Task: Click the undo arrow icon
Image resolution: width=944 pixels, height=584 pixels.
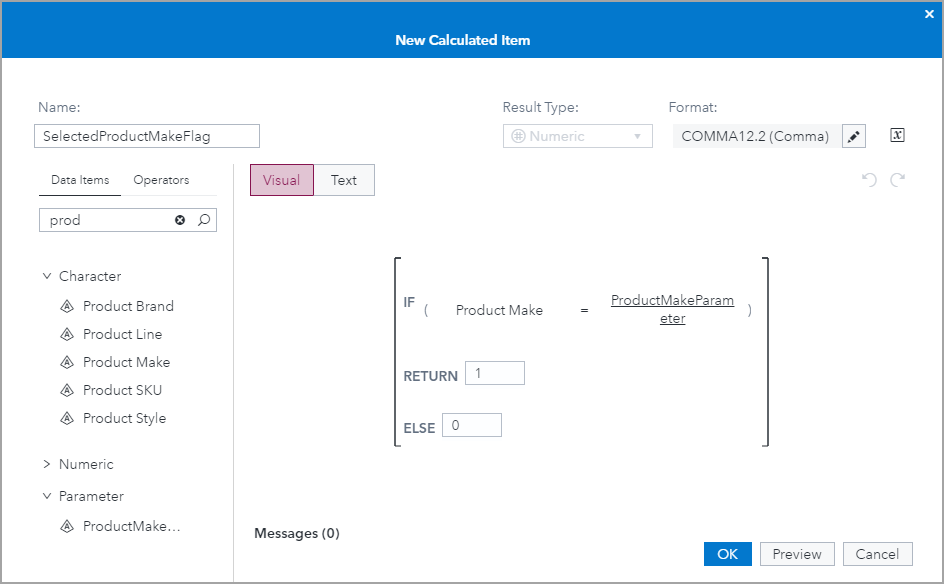Action: [869, 180]
